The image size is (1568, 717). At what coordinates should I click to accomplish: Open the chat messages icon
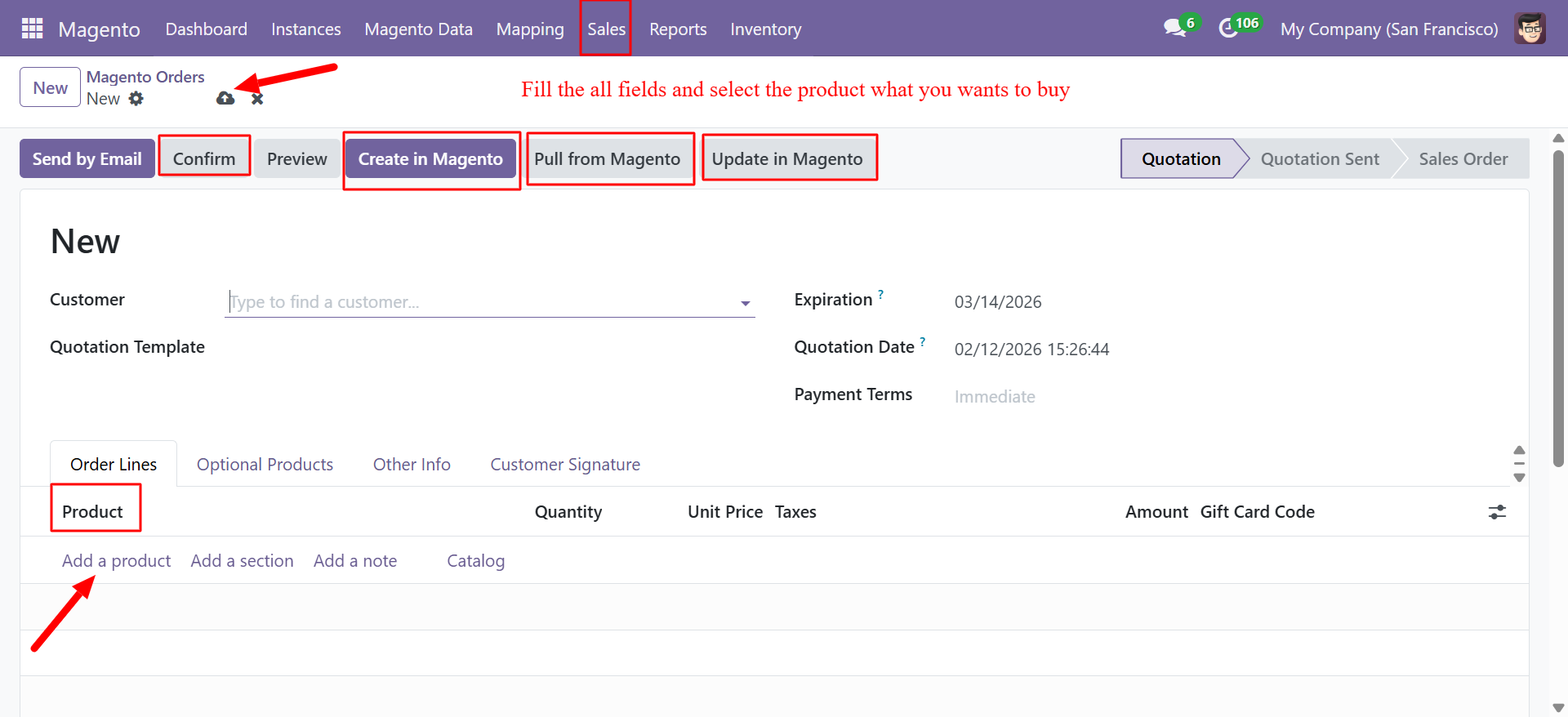[1174, 29]
